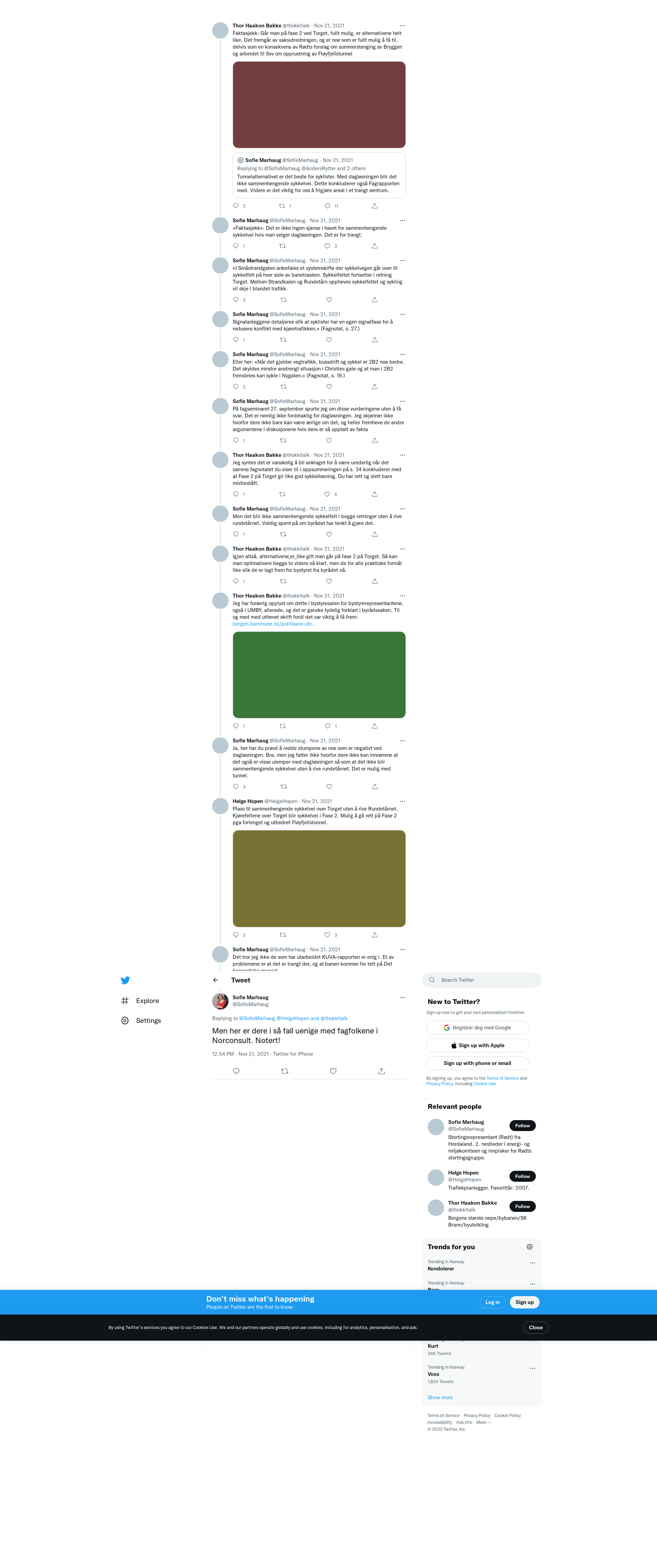The height and width of the screenshot is (1568, 657).
Task: Follow Helge Hopen
Action: click(522, 1176)
